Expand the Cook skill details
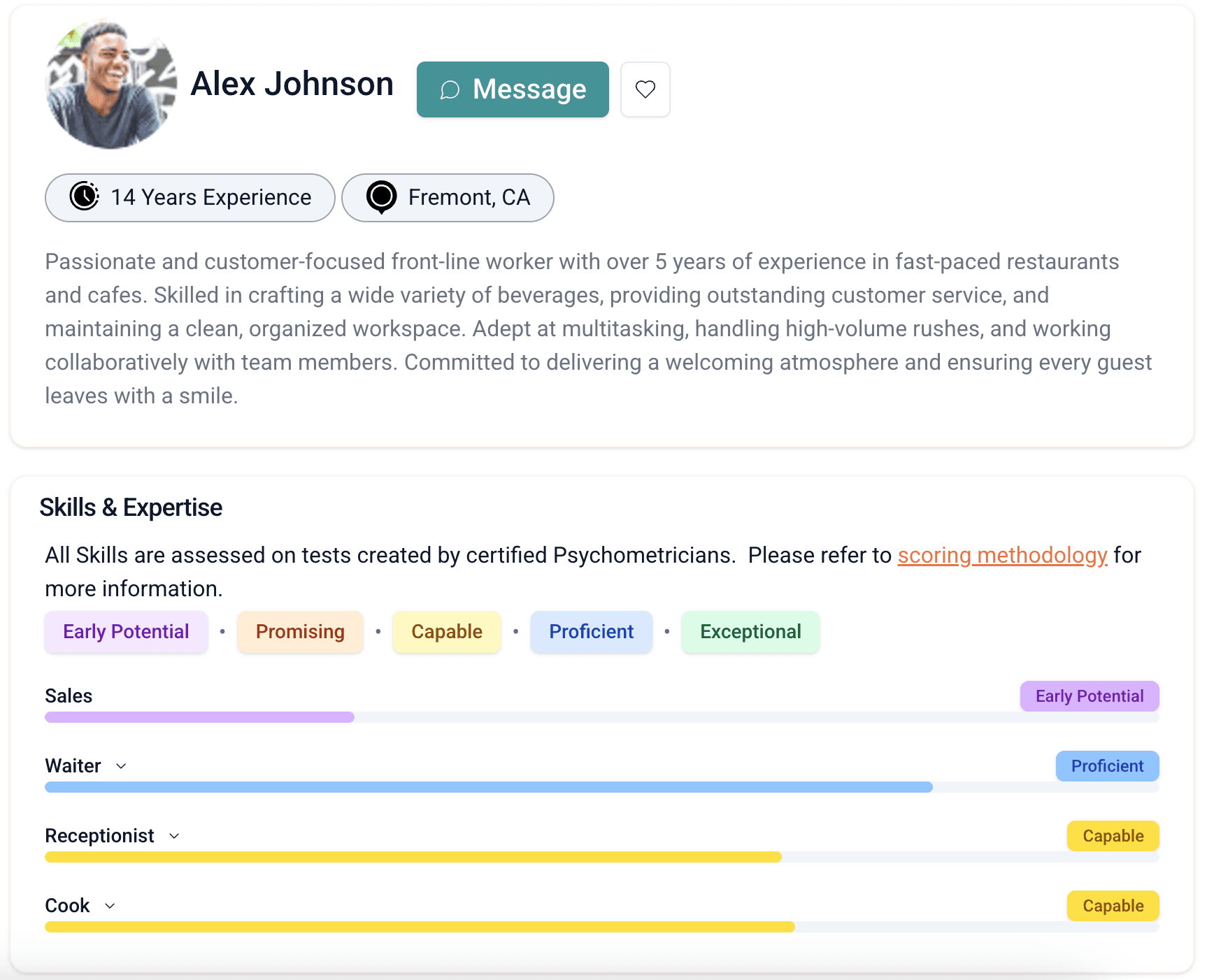This screenshot has width=1207, height=980. point(110,906)
